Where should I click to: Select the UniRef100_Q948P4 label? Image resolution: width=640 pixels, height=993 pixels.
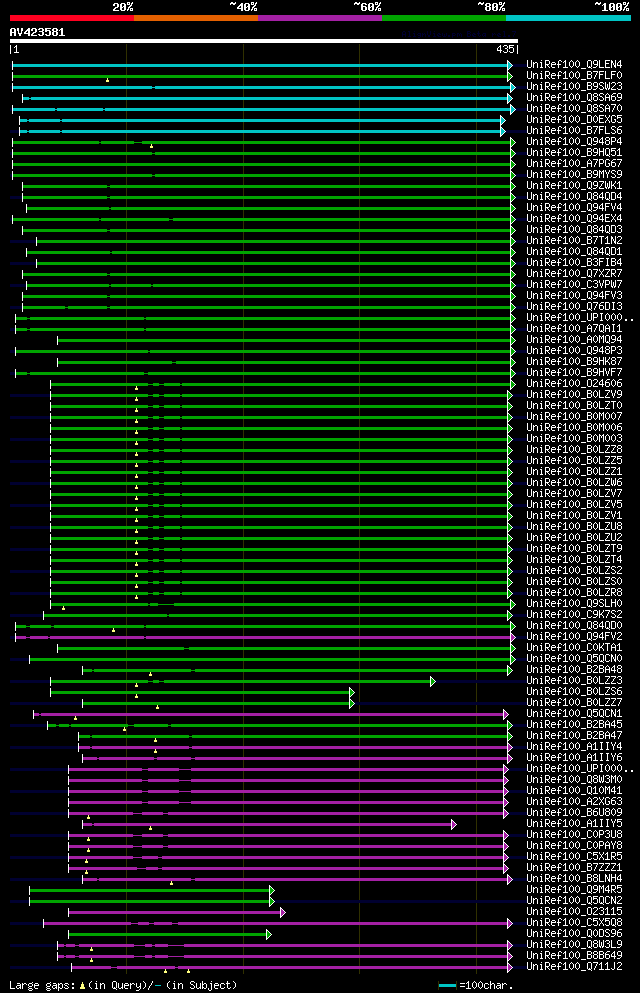coord(574,141)
